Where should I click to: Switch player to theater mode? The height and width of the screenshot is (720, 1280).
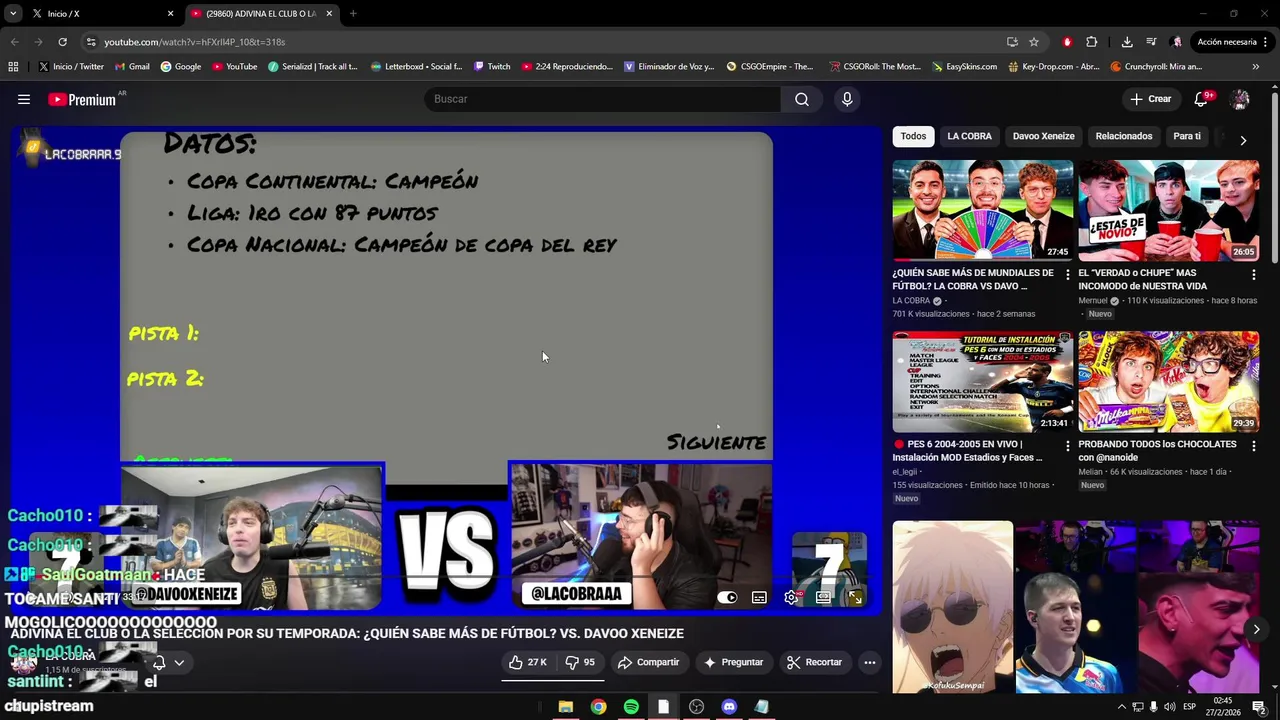click(823, 597)
